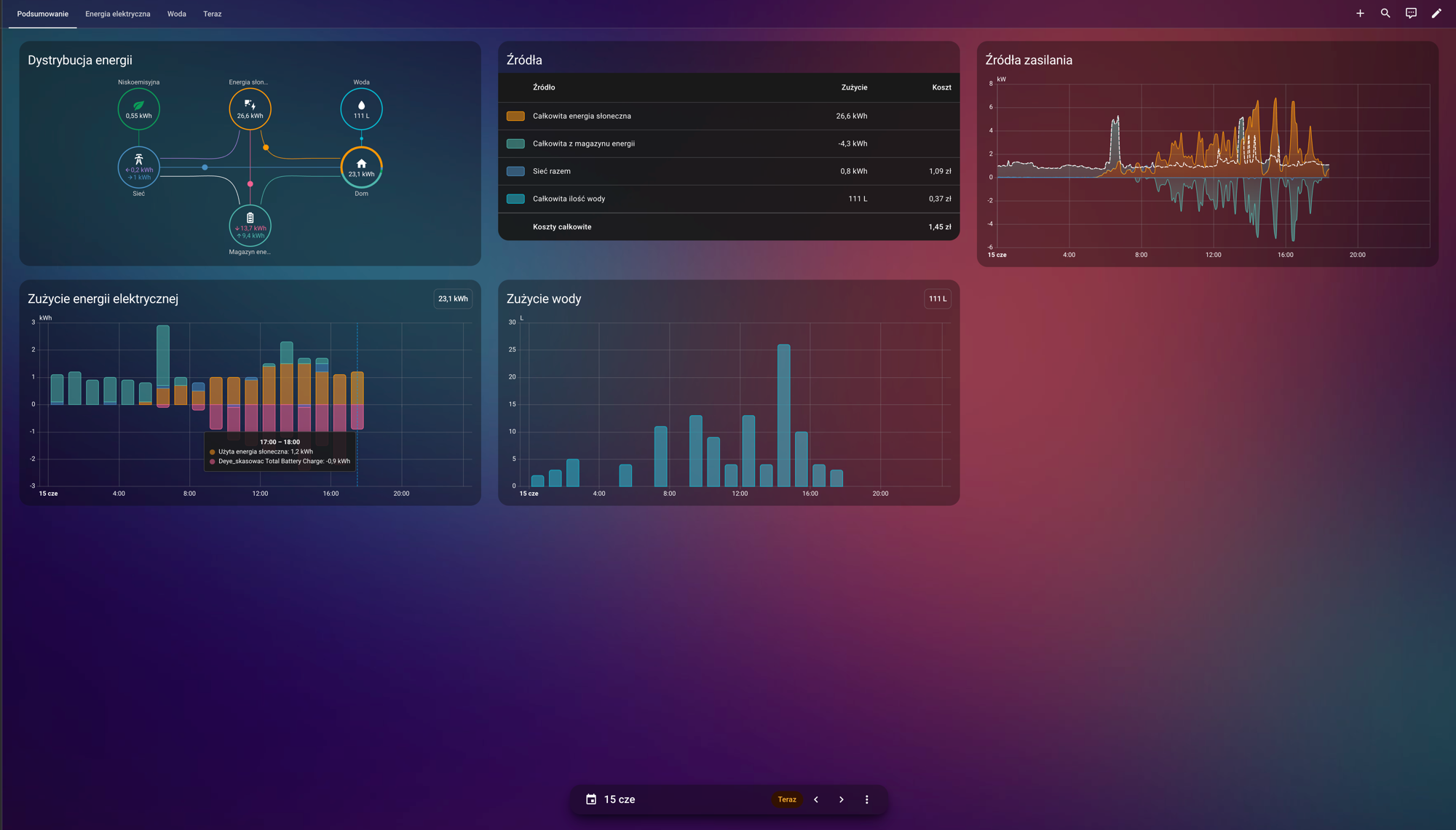Open search with magnifier icon
The height and width of the screenshot is (830, 1456).
pyautogui.click(x=1385, y=13)
